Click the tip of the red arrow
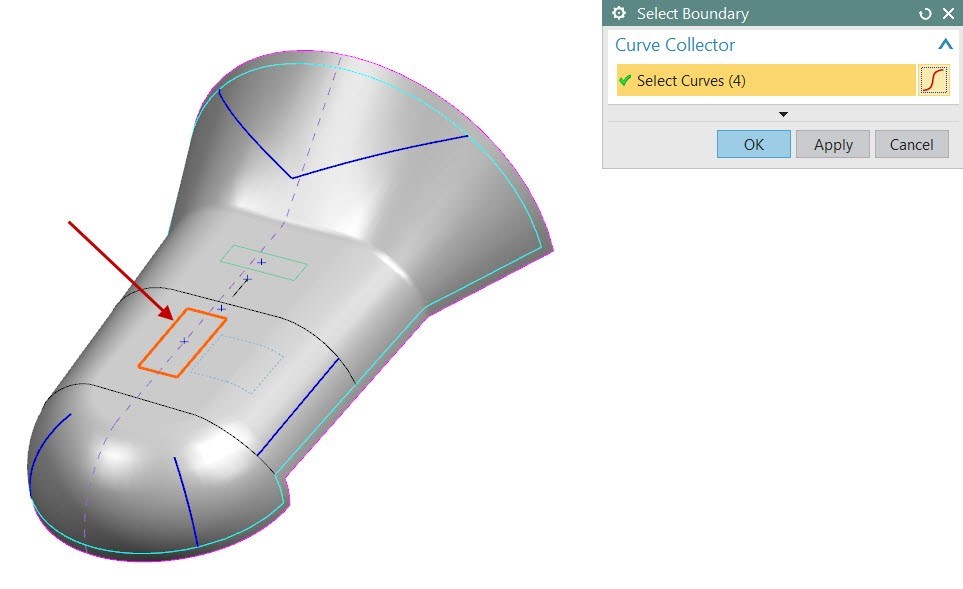 pyautogui.click(x=172, y=319)
